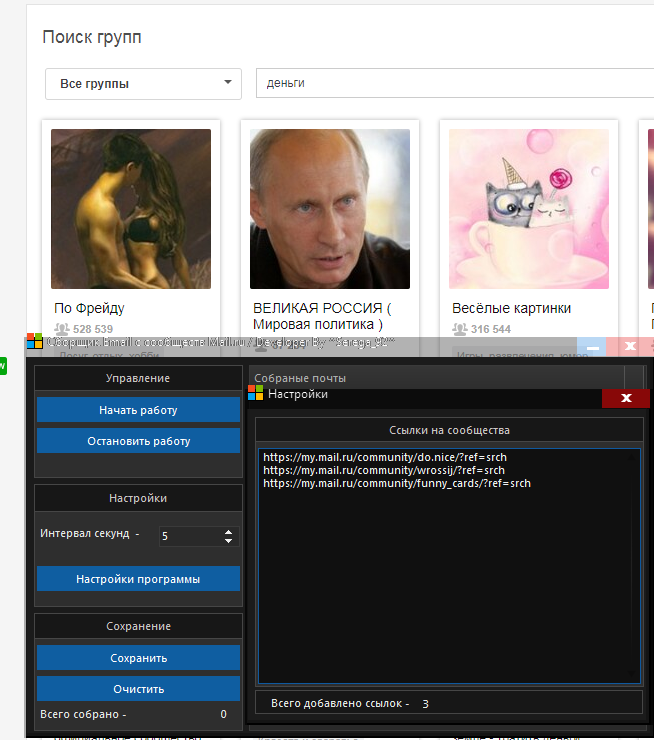Minimize the Сборщик Email window
Screen dimensions: 654x740
592,347
